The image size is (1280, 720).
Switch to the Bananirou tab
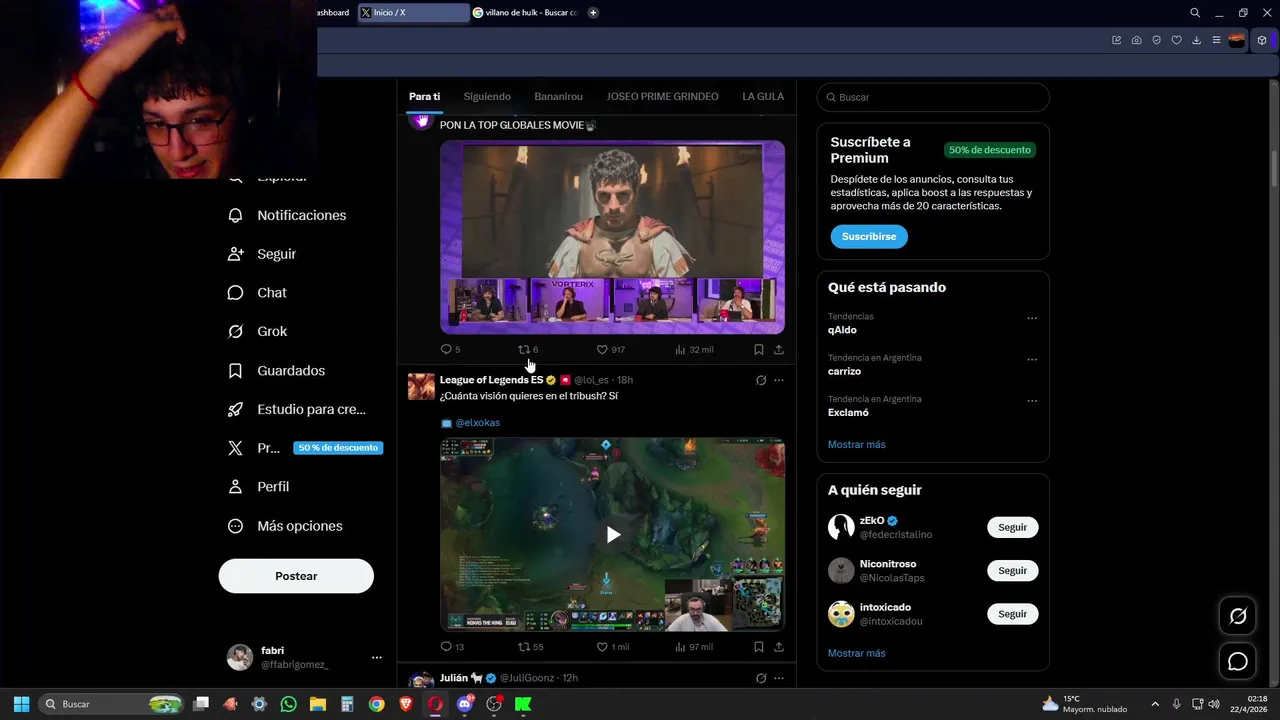(x=558, y=97)
